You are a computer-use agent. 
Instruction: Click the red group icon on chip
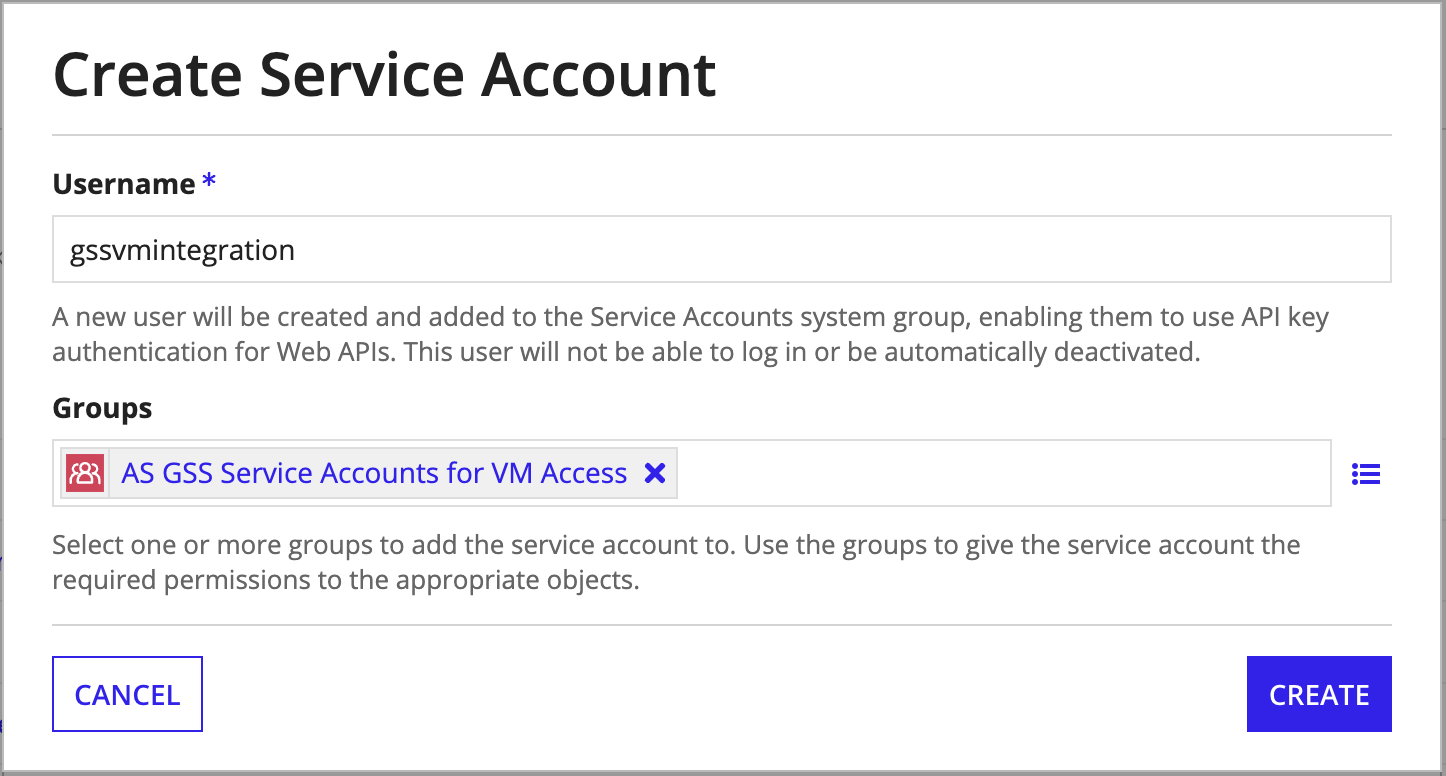coord(85,473)
